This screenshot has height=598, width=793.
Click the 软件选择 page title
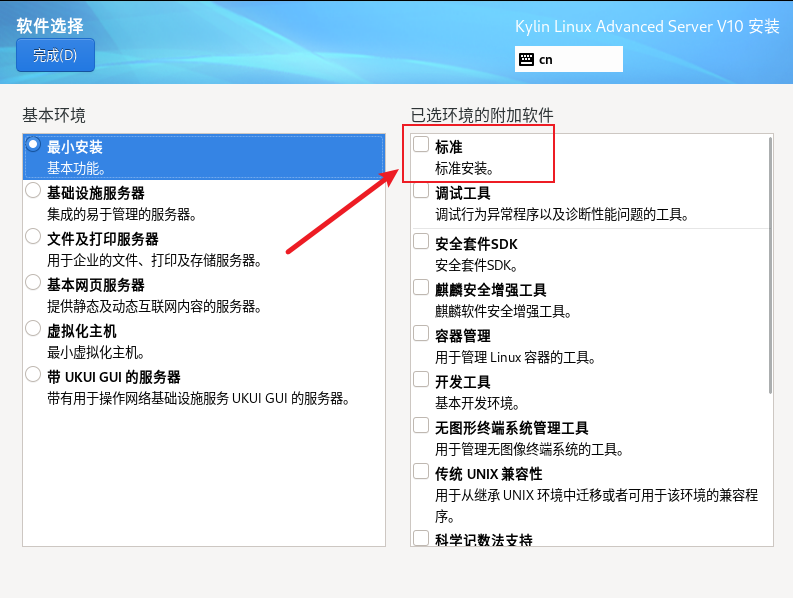tap(50, 26)
